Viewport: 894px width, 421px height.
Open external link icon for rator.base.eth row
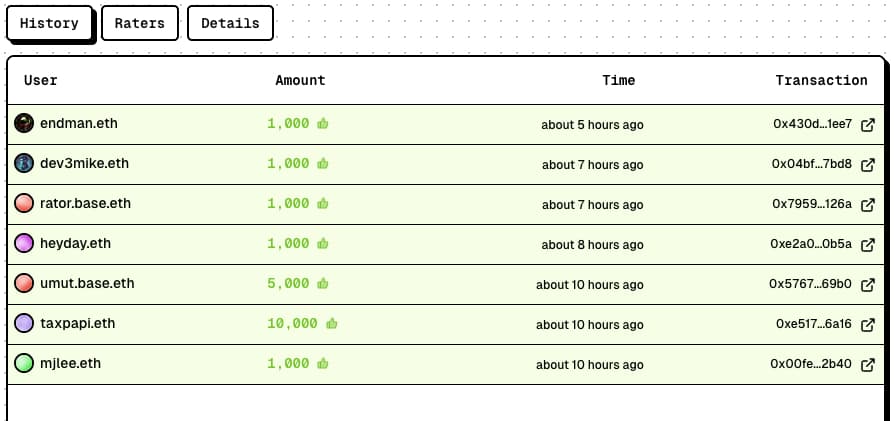[x=868, y=205]
